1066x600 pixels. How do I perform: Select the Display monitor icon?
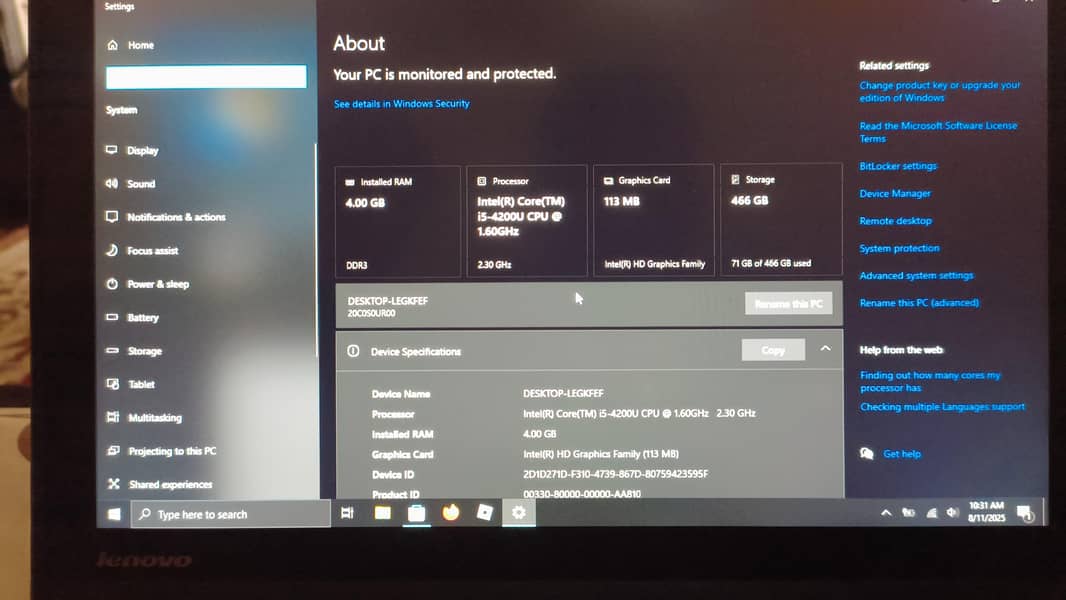[113, 150]
